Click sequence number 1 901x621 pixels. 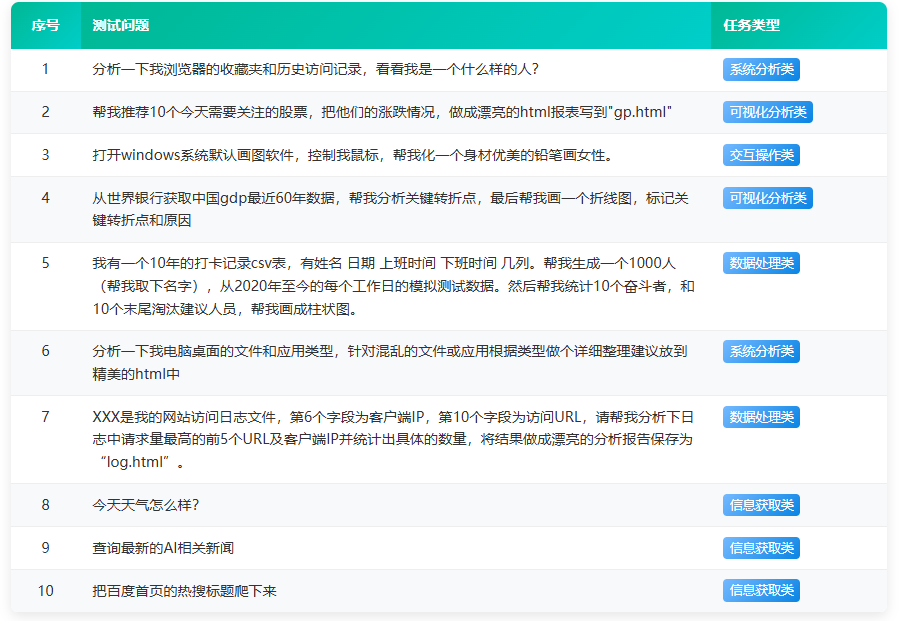tap(45, 69)
